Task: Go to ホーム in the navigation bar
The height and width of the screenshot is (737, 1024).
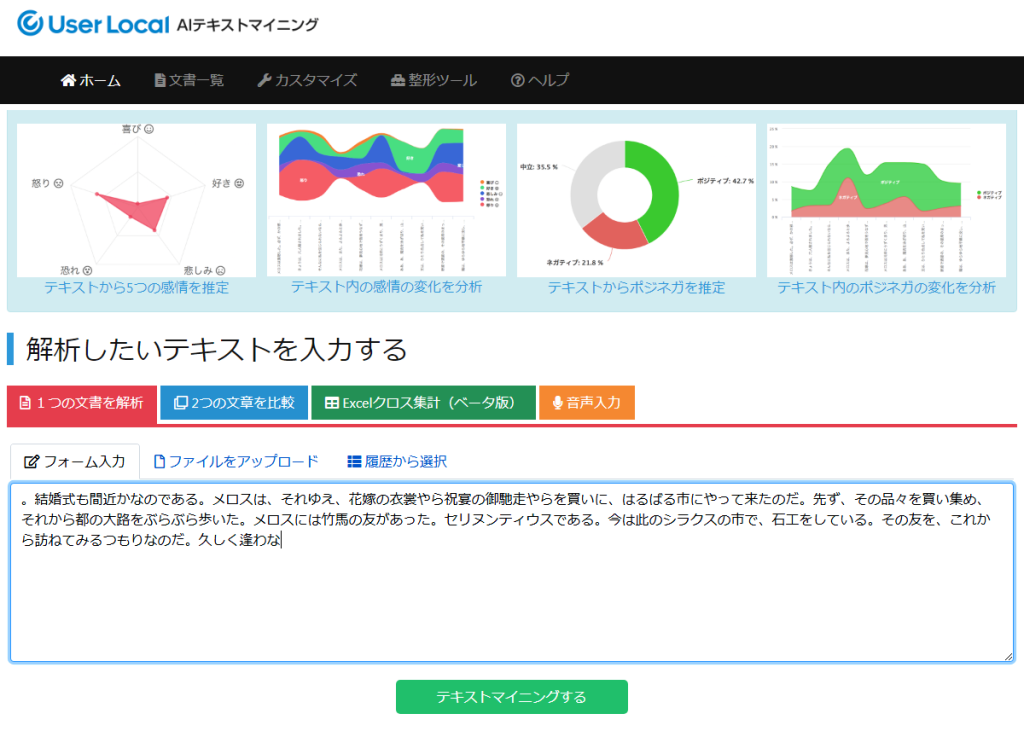Action: click(x=91, y=80)
